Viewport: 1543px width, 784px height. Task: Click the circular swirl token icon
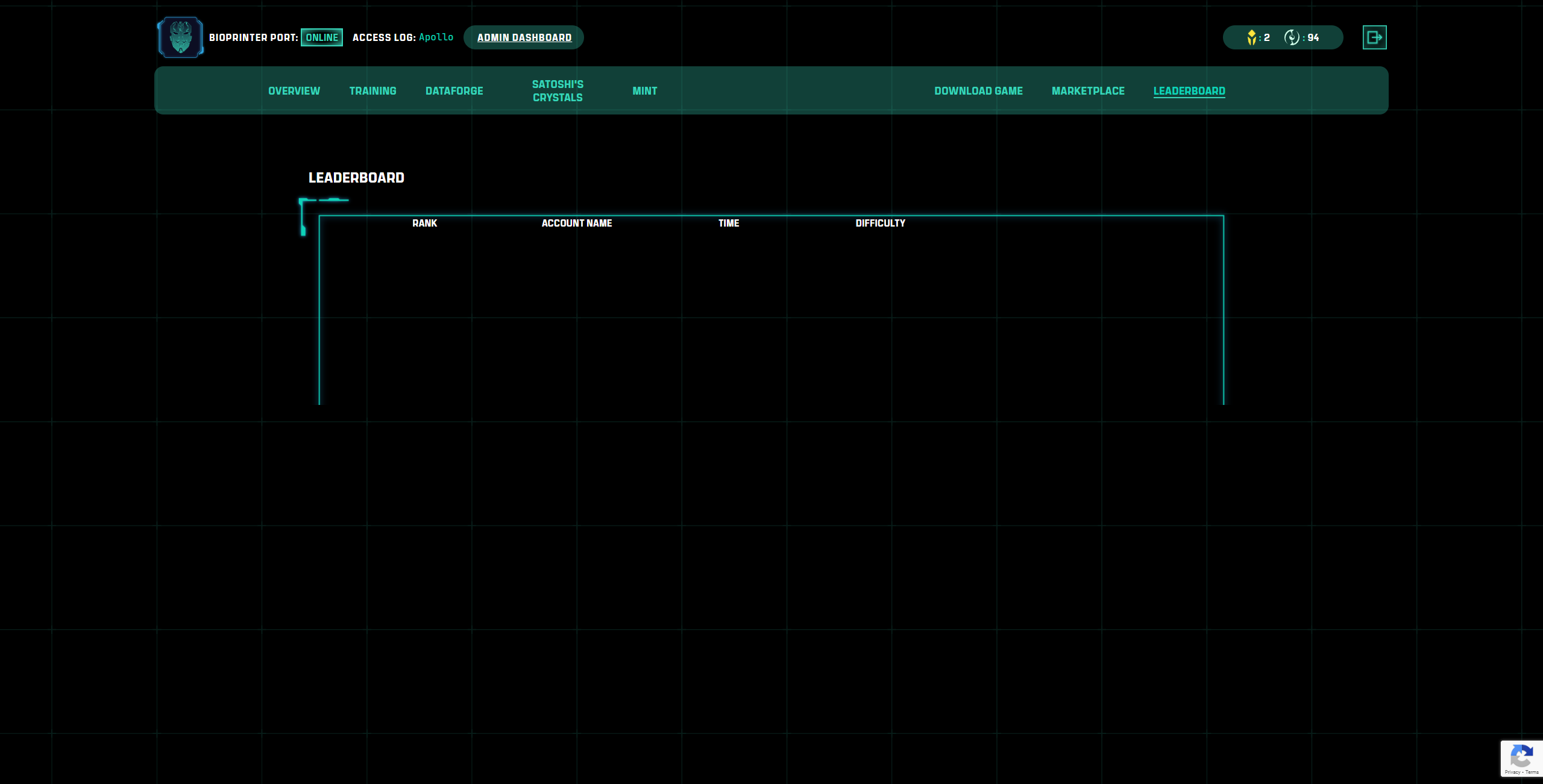coord(1291,37)
